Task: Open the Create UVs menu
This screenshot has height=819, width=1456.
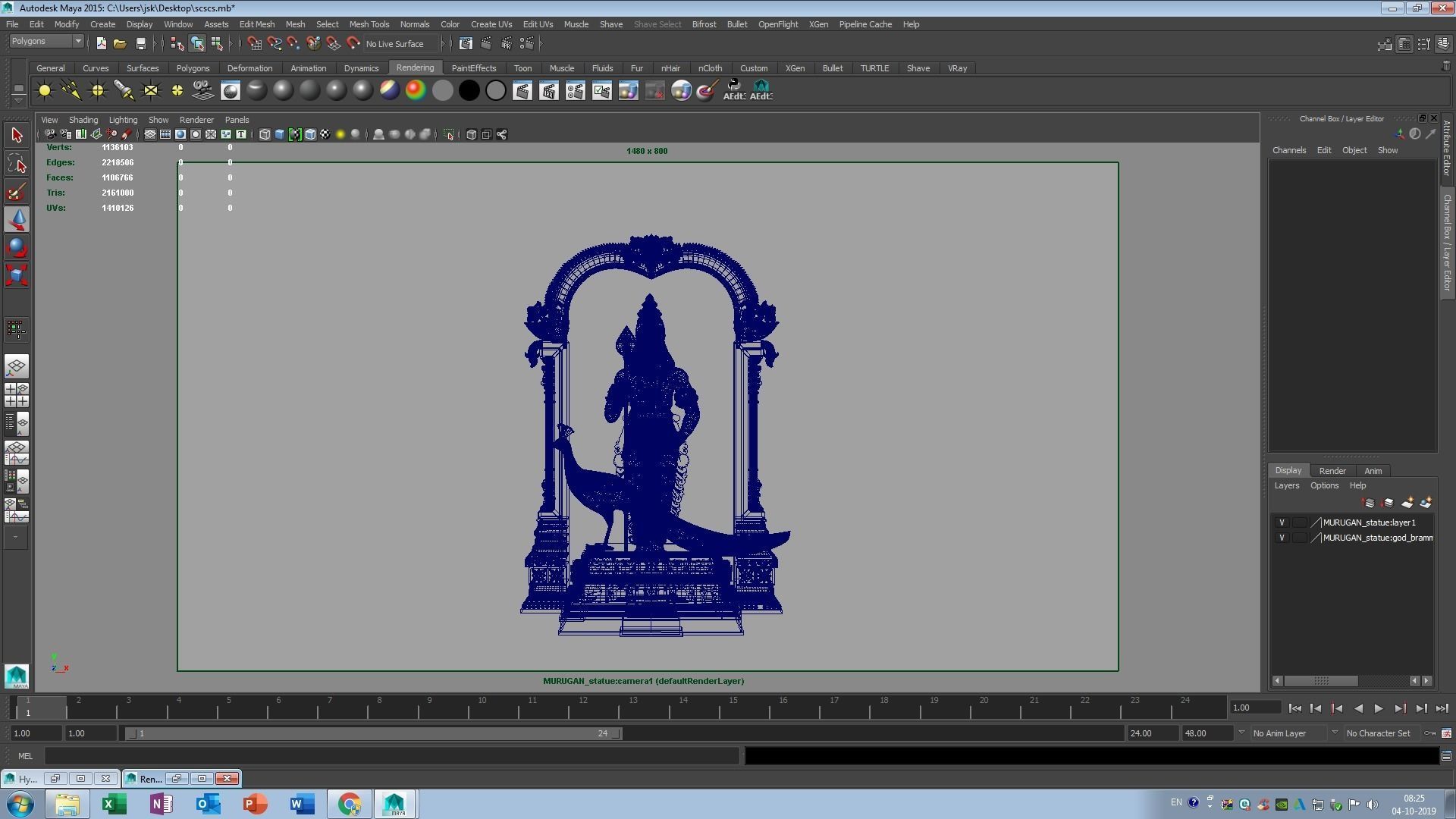Action: (491, 24)
